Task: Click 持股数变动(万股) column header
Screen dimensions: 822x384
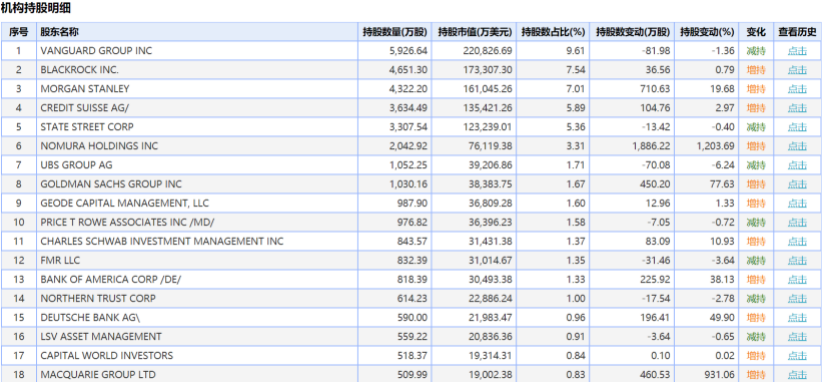Action: [x=633, y=32]
